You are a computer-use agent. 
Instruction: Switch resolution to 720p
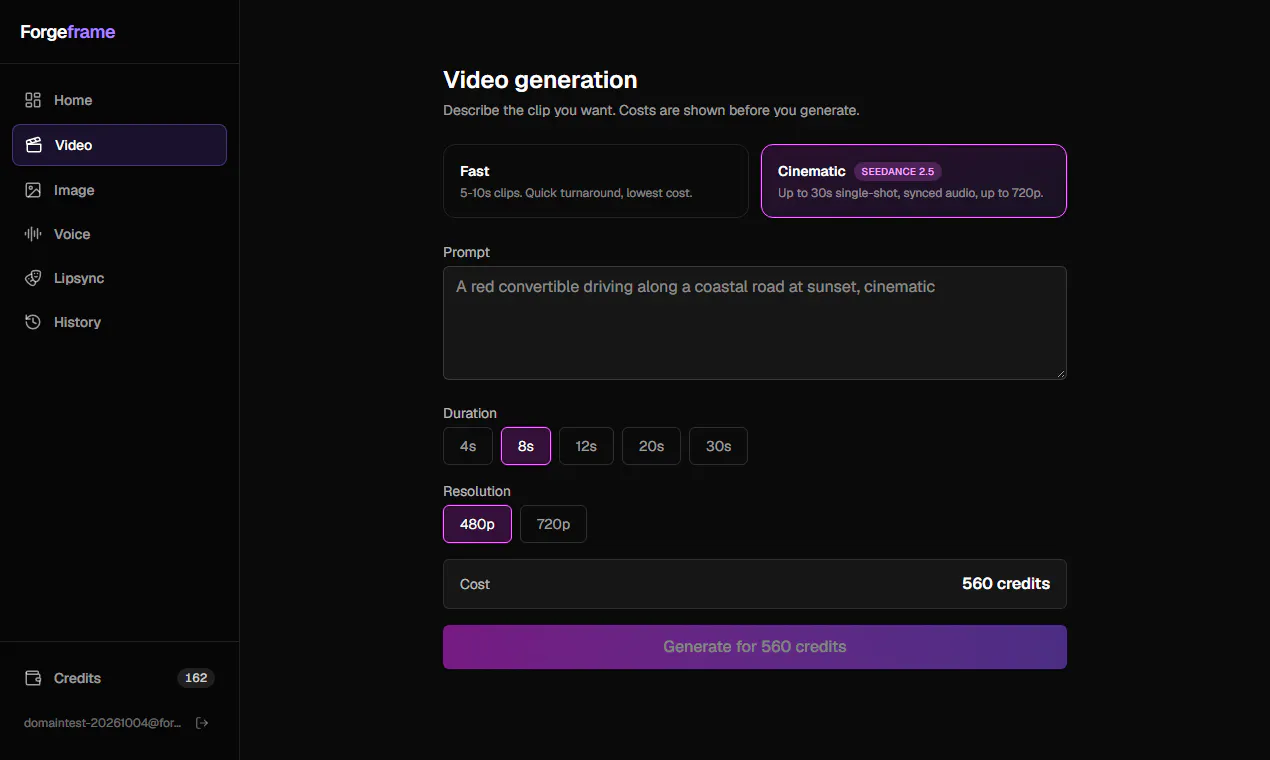point(553,524)
